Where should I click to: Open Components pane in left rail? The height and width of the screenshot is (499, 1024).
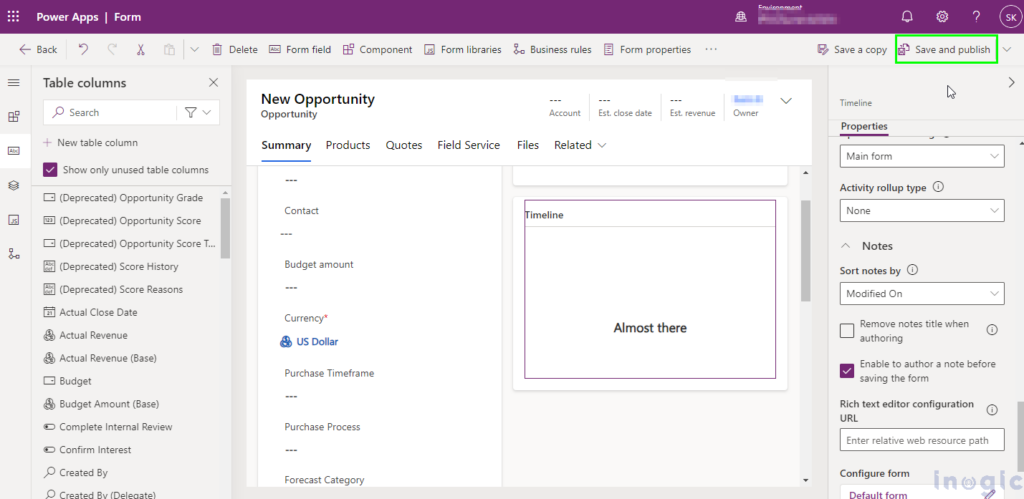pyautogui.click(x=14, y=117)
